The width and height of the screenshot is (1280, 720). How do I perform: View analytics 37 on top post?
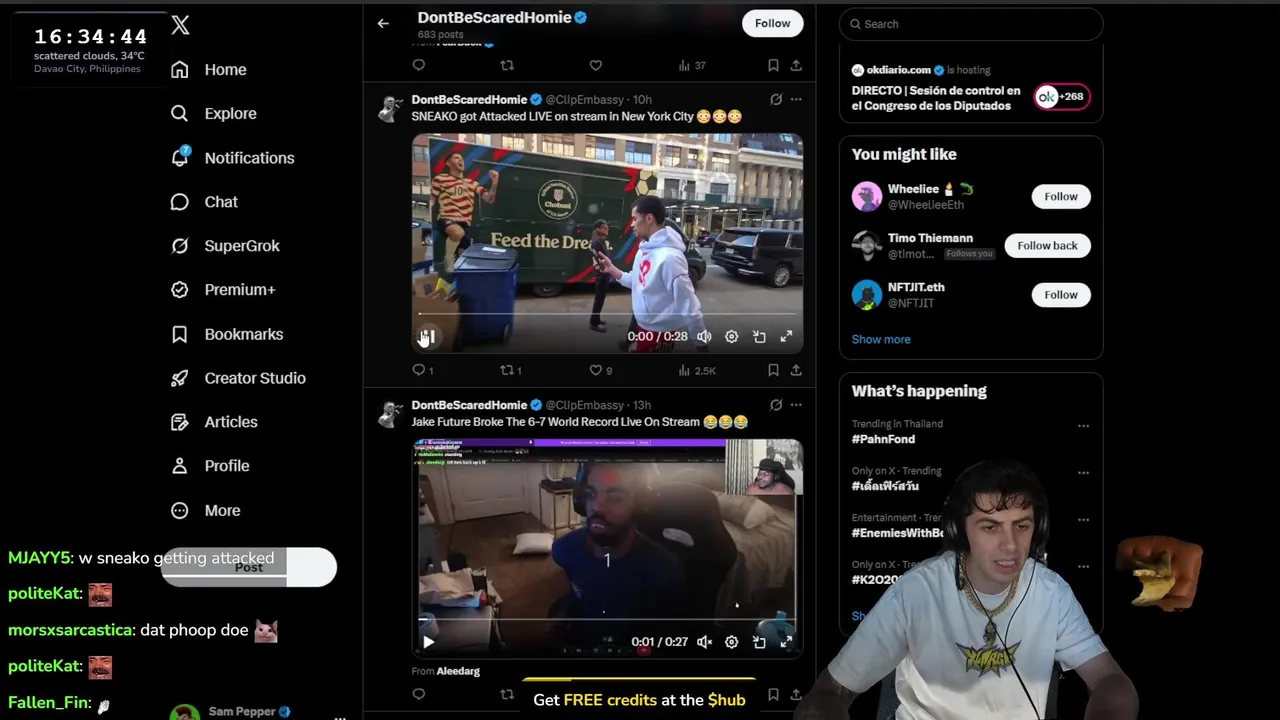coord(692,65)
